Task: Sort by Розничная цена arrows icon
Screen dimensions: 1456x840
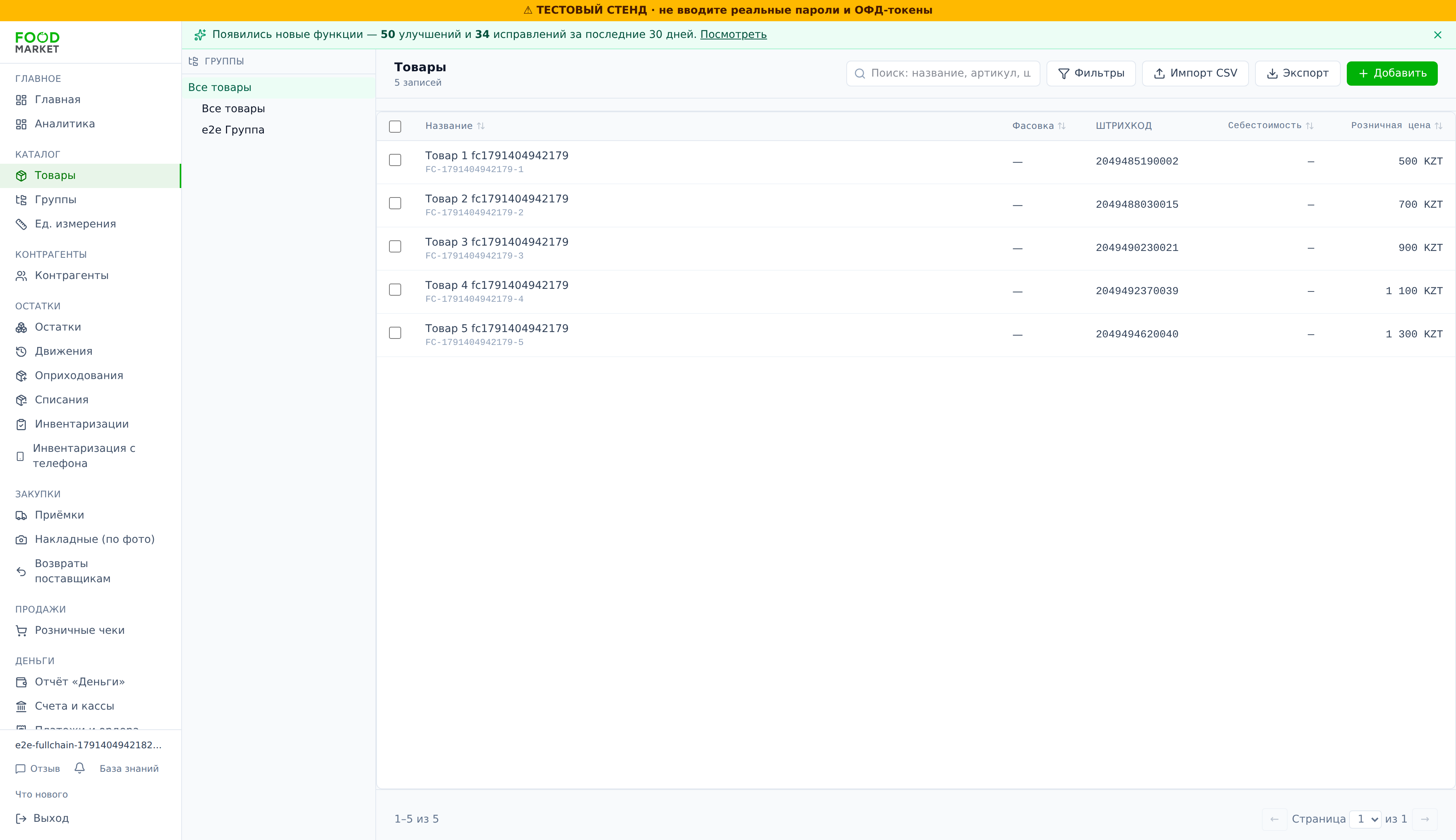Action: pos(1438,126)
